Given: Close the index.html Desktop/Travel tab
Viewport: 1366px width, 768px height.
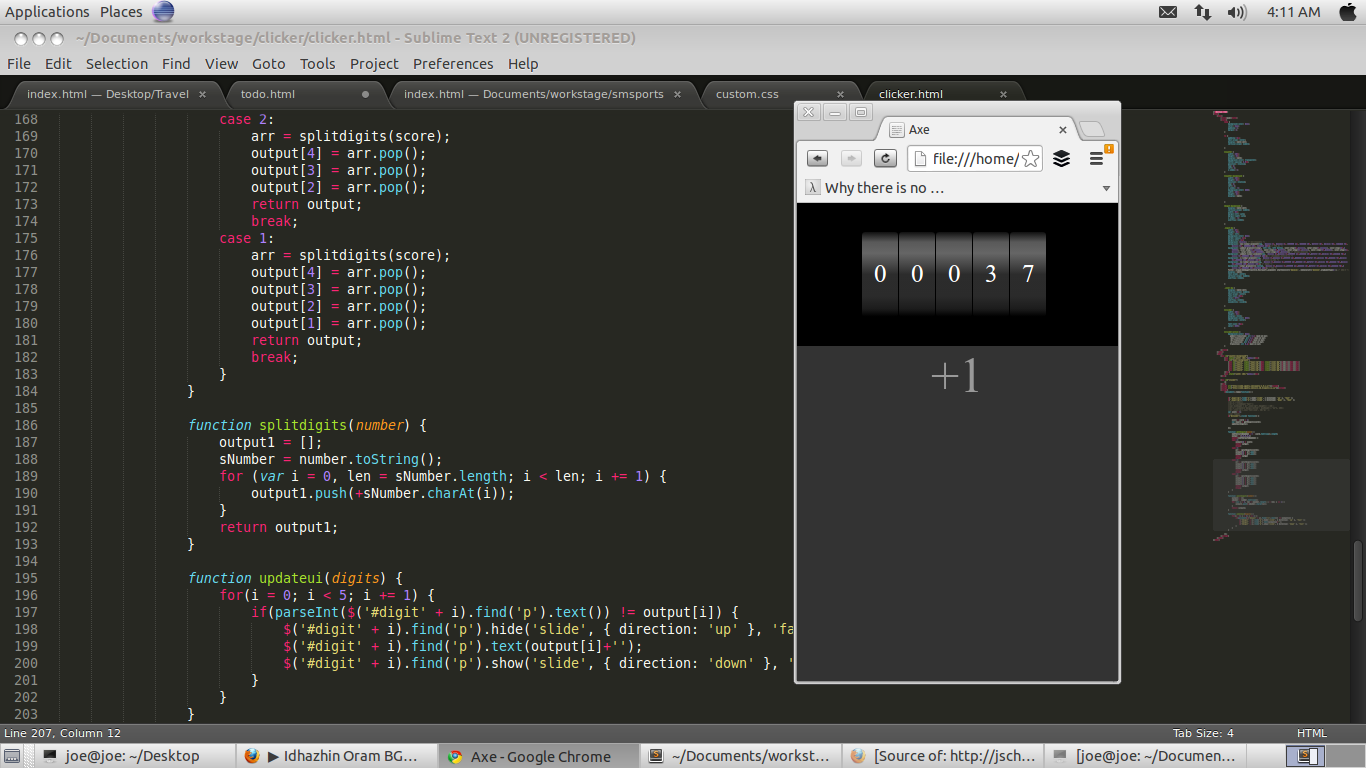Looking at the screenshot, I should coord(202,94).
